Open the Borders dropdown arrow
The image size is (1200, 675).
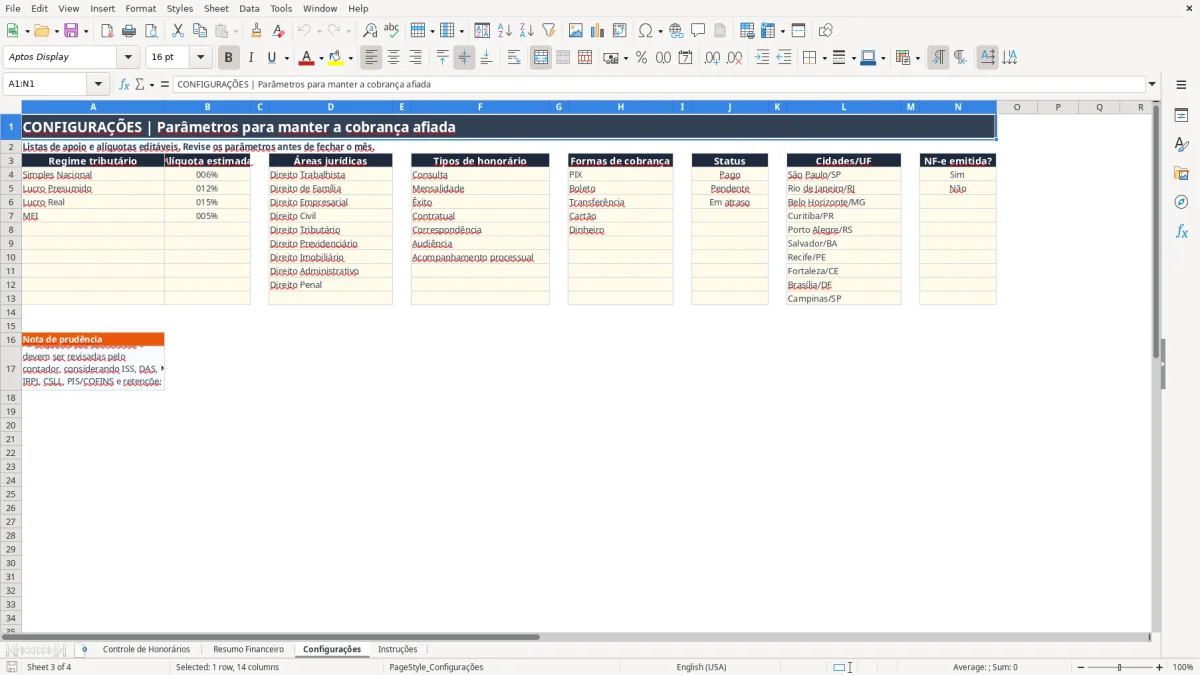tap(824, 58)
